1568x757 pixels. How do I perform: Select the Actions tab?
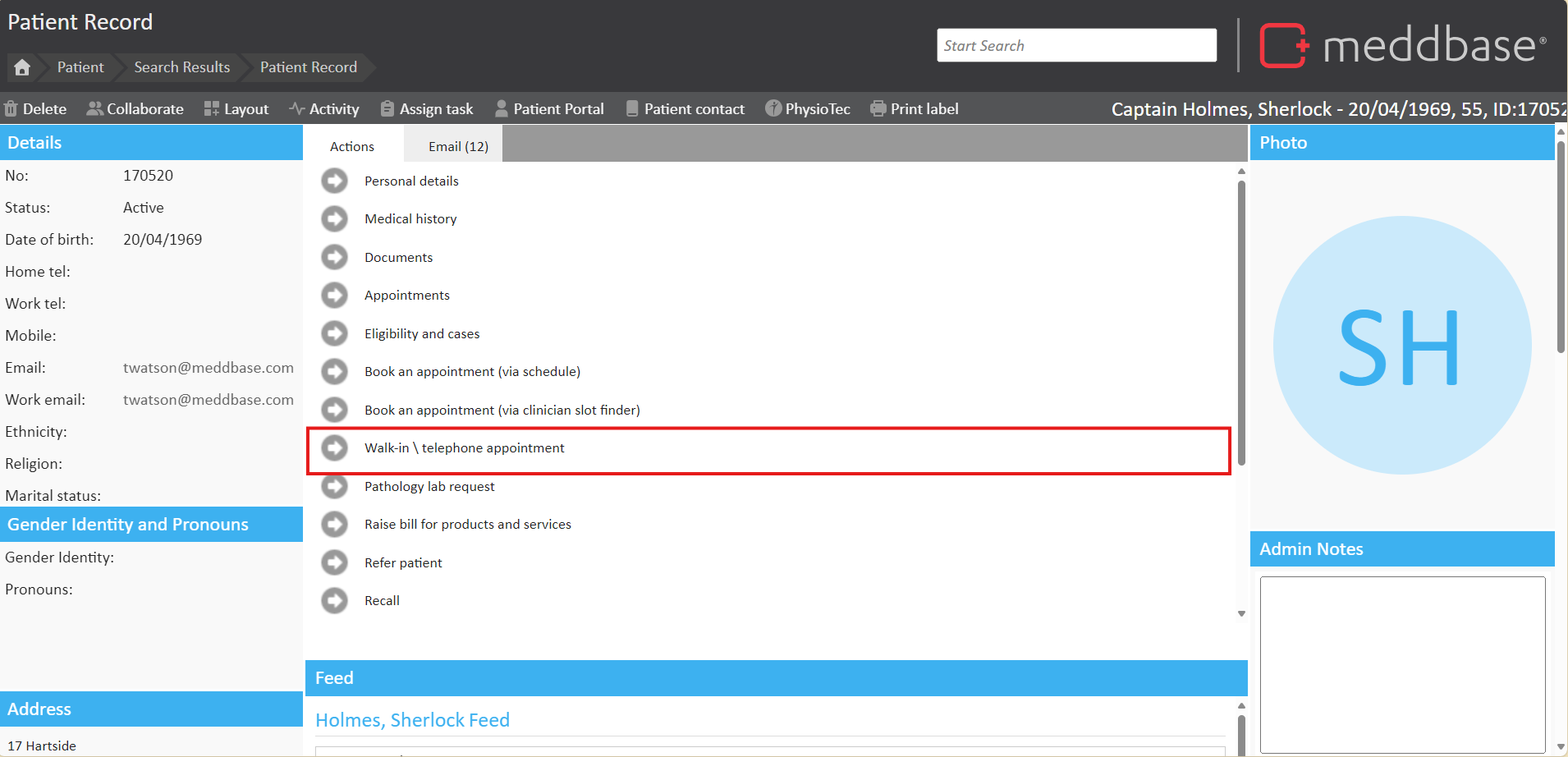click(352, 146)
